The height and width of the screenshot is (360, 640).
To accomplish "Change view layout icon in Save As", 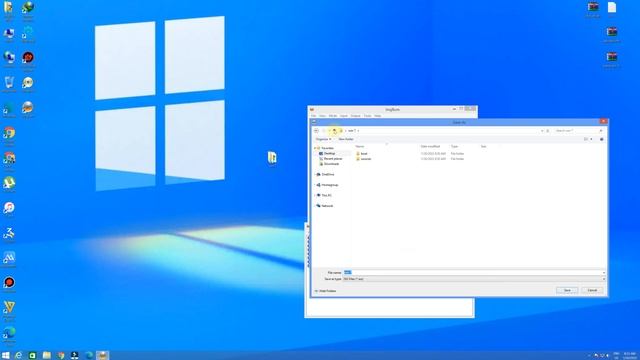I will click(x=586, y=139).
